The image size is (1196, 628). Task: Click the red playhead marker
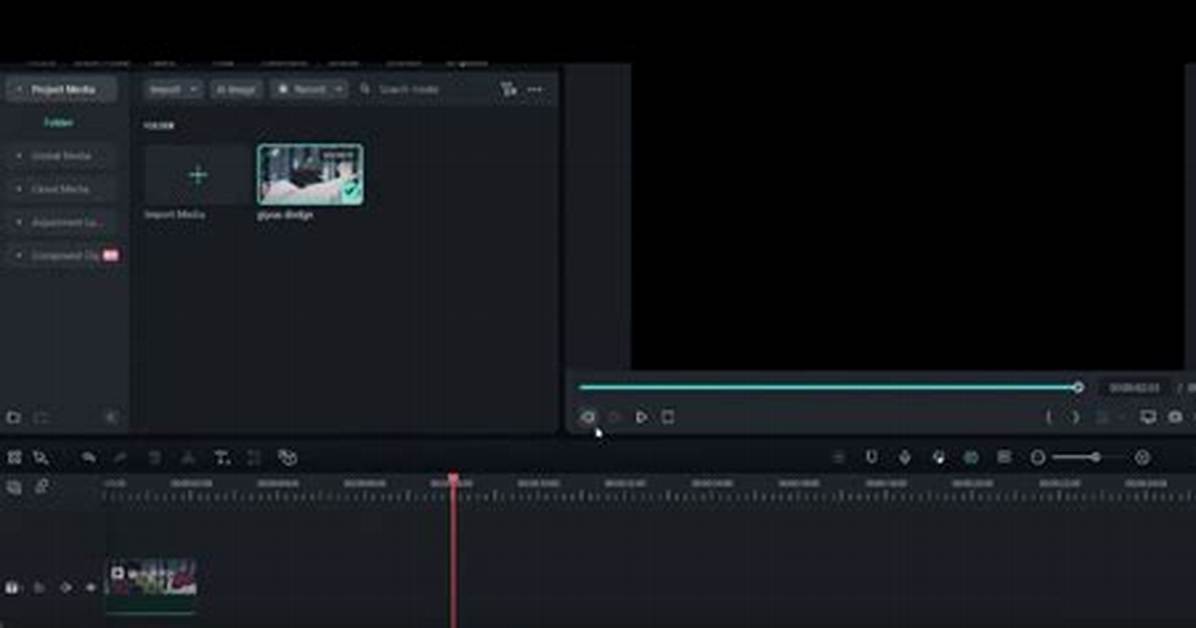[453, 480]
